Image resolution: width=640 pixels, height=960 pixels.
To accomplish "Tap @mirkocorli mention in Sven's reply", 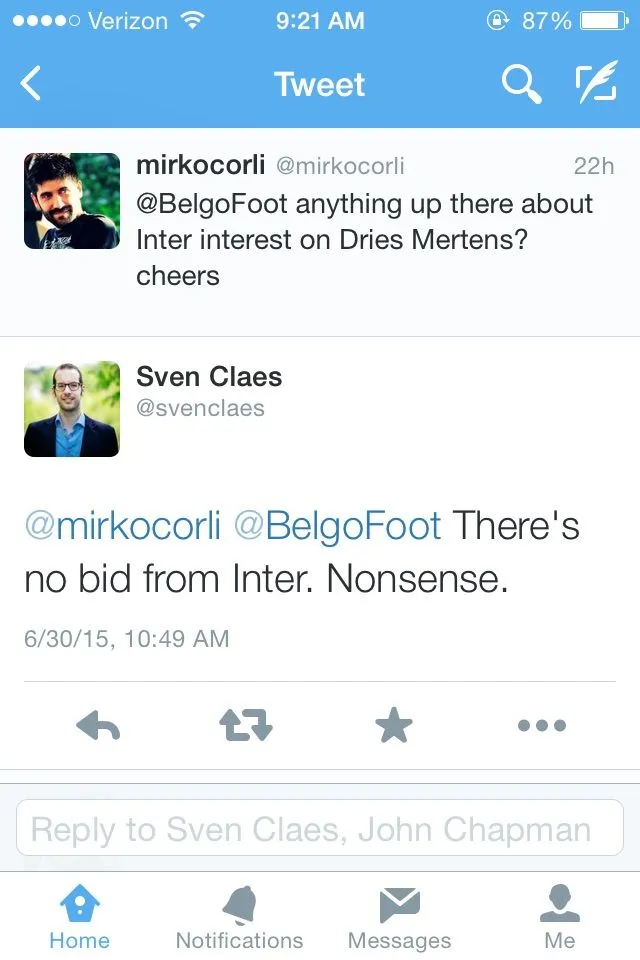I will 122,526.
